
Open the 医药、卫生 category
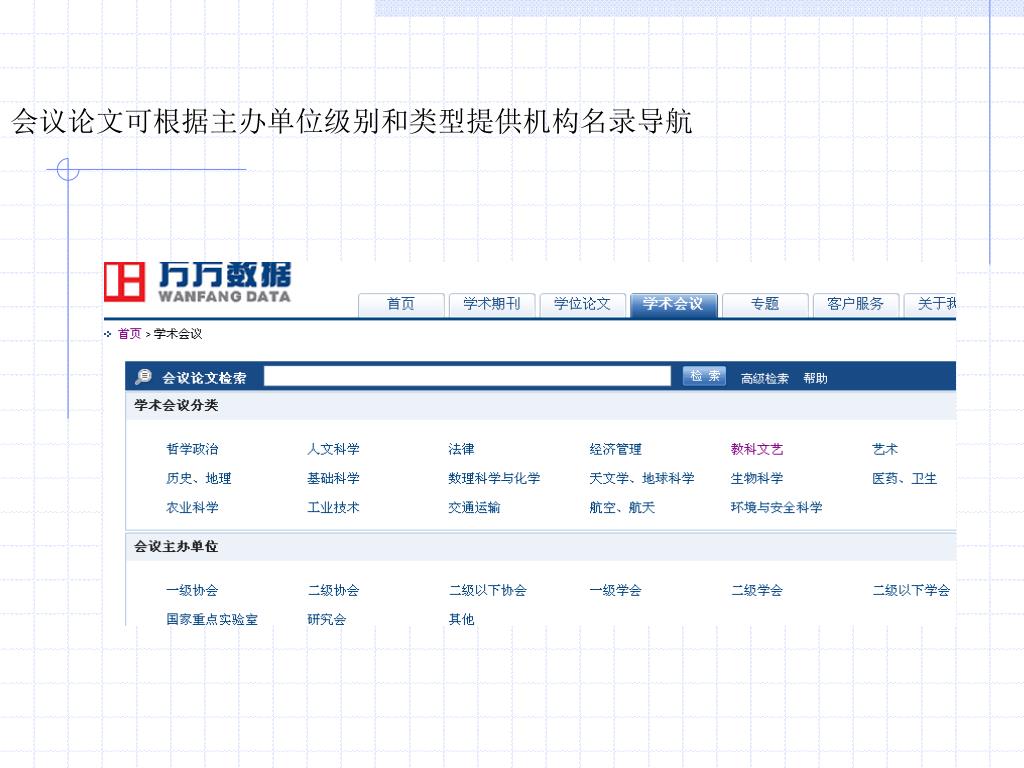[904, 479]
